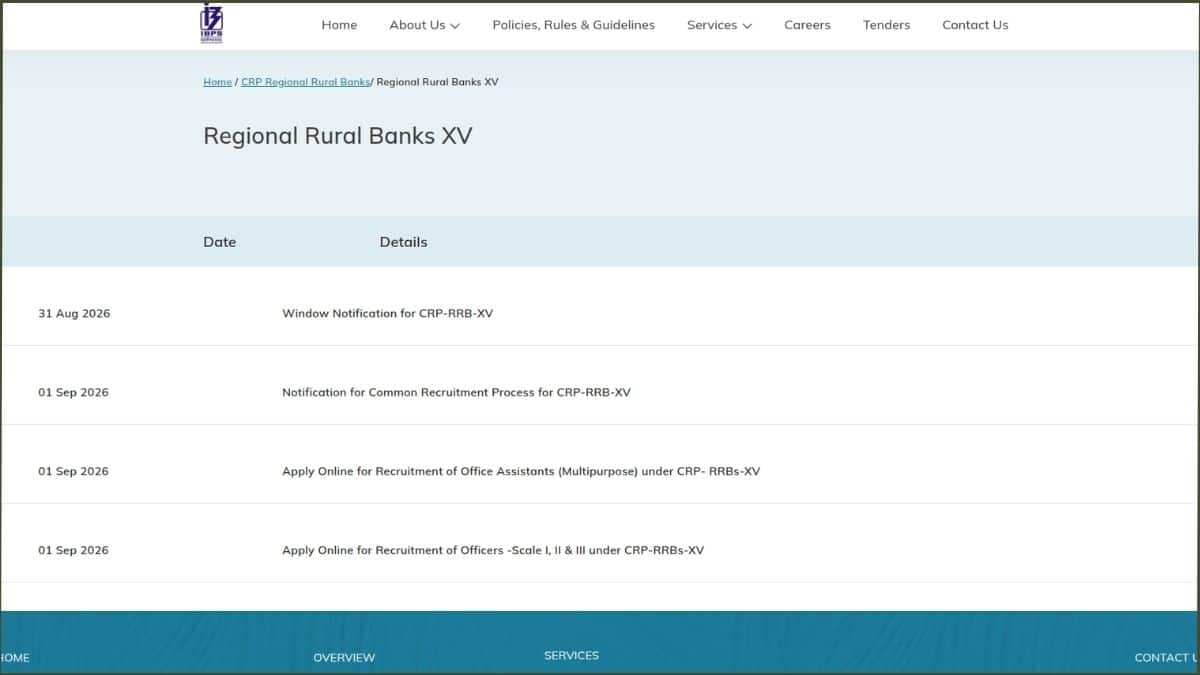Image resolution: width=1200 pixels, height=675 pixels.
Task: Open the Home menu item
Action: click(x=339, y=25)
